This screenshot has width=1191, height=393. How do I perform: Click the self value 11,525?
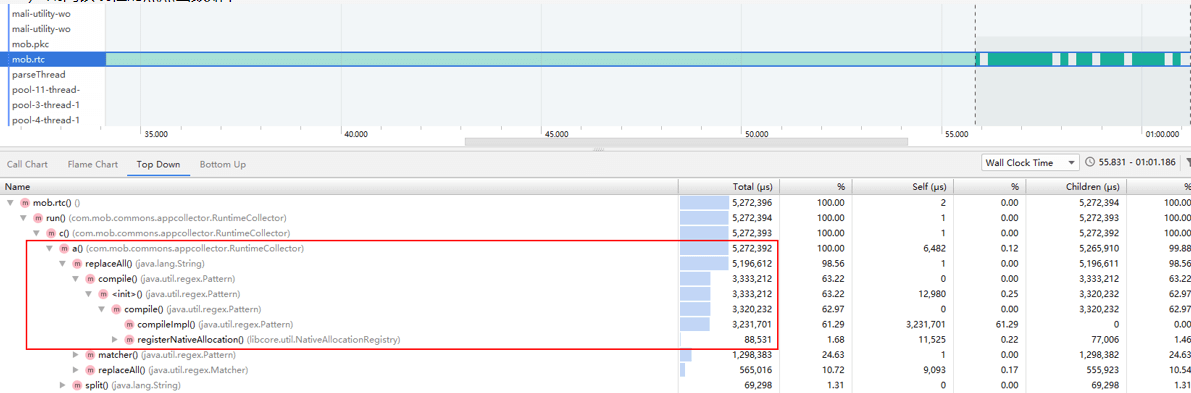pyautogui.click(x=933, y=340)
